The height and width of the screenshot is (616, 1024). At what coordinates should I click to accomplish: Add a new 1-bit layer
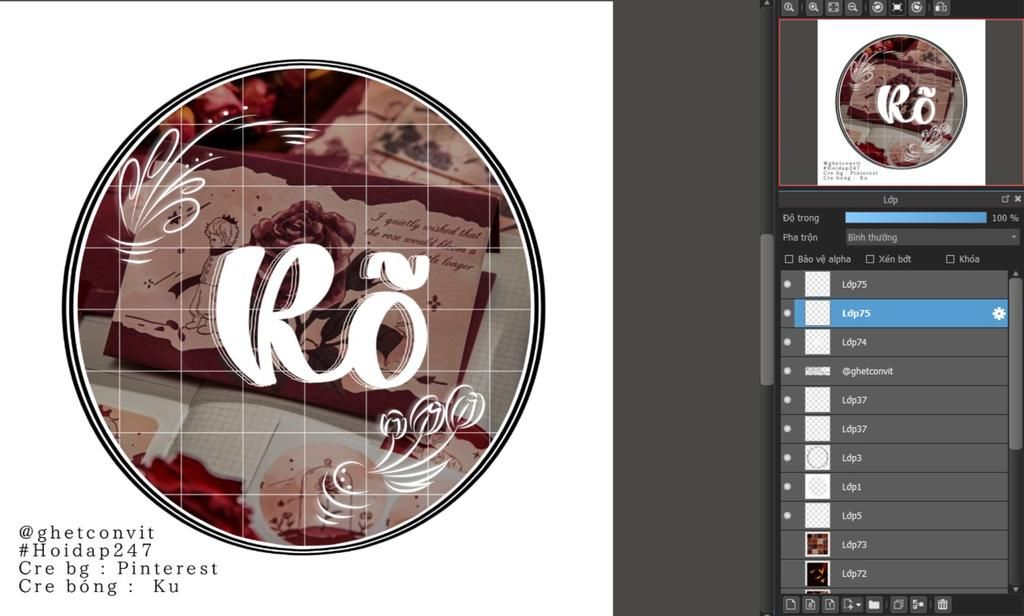pyautogui.click(x=830, y=604)
